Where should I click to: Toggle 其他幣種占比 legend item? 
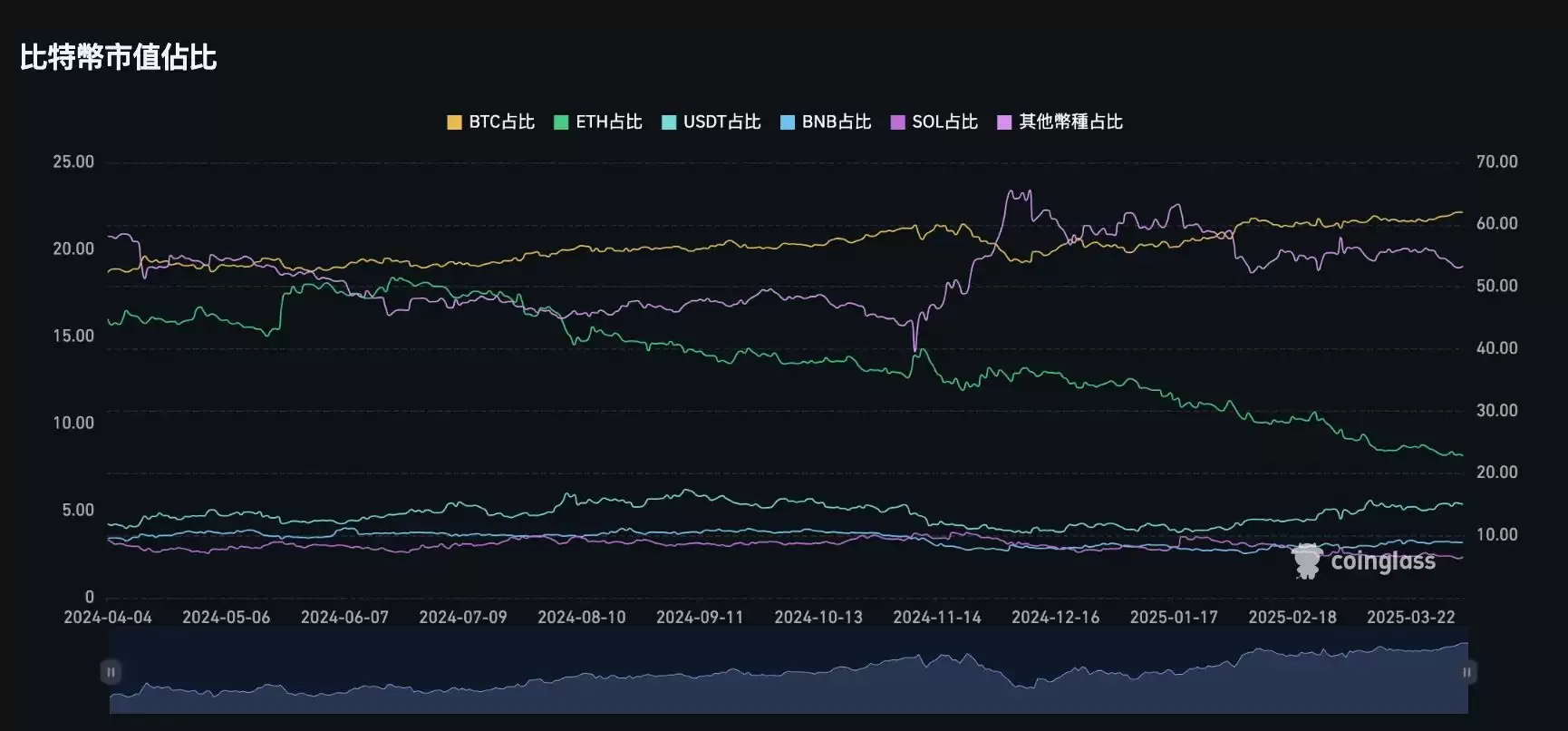click(1060, 122)
